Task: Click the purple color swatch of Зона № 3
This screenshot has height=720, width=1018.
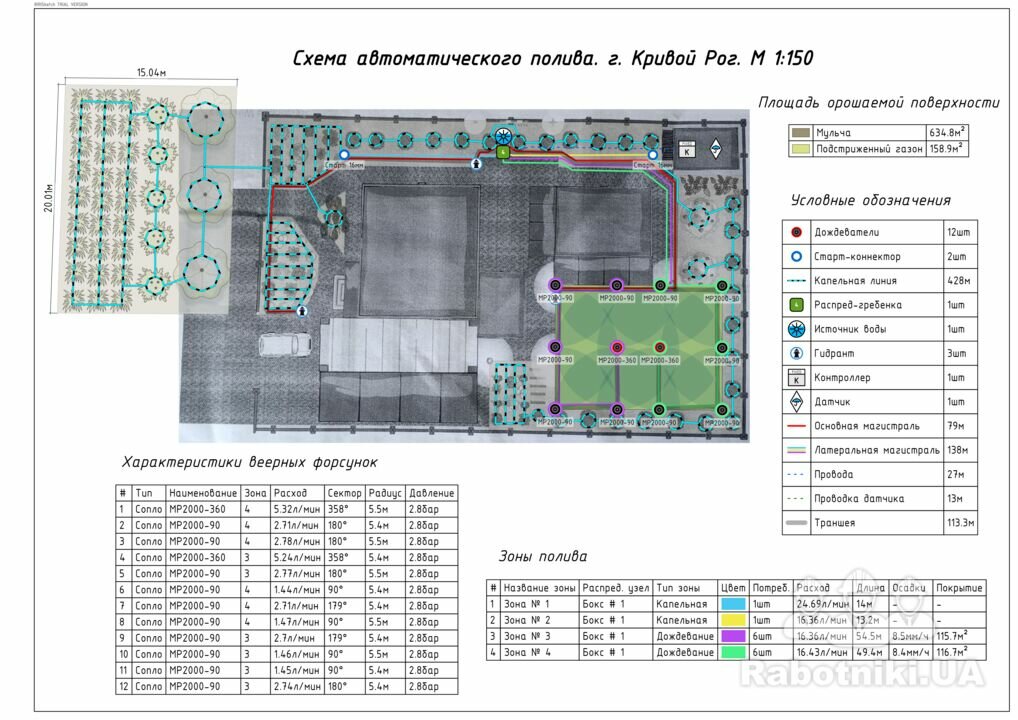Action: [x=733, y=636]
